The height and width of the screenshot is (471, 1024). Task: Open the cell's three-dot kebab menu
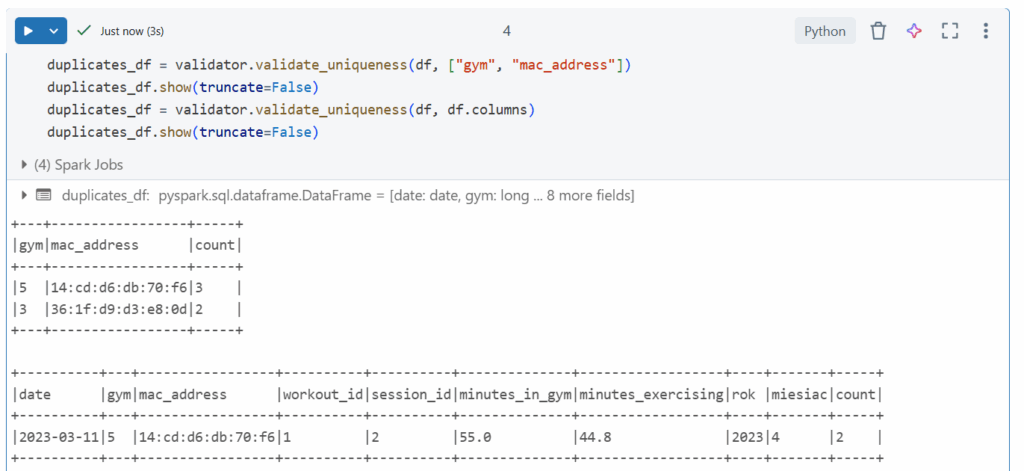[x=986, y=31]
